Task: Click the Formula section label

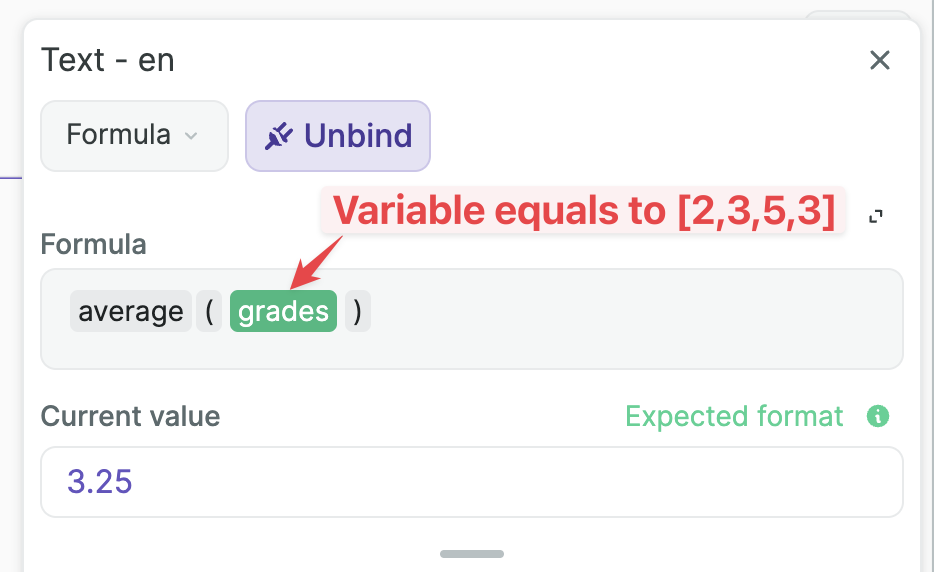Action: (x=94, y=244)
